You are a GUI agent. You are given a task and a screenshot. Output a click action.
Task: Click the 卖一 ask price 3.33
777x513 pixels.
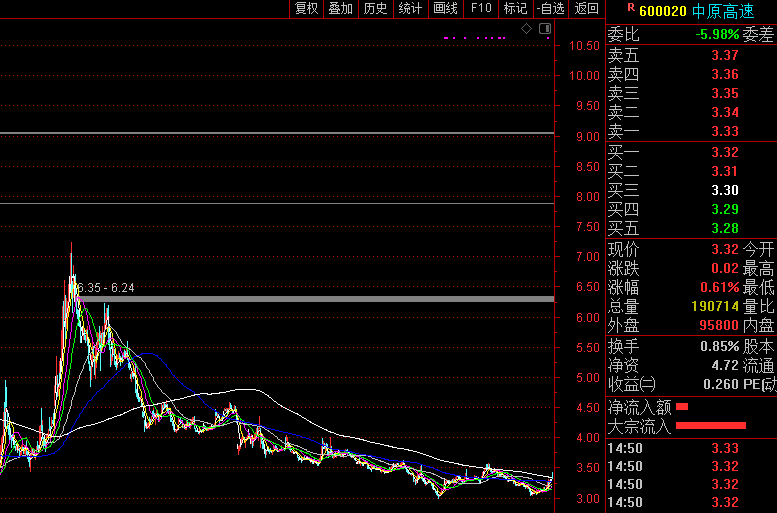tap(724, 132)
